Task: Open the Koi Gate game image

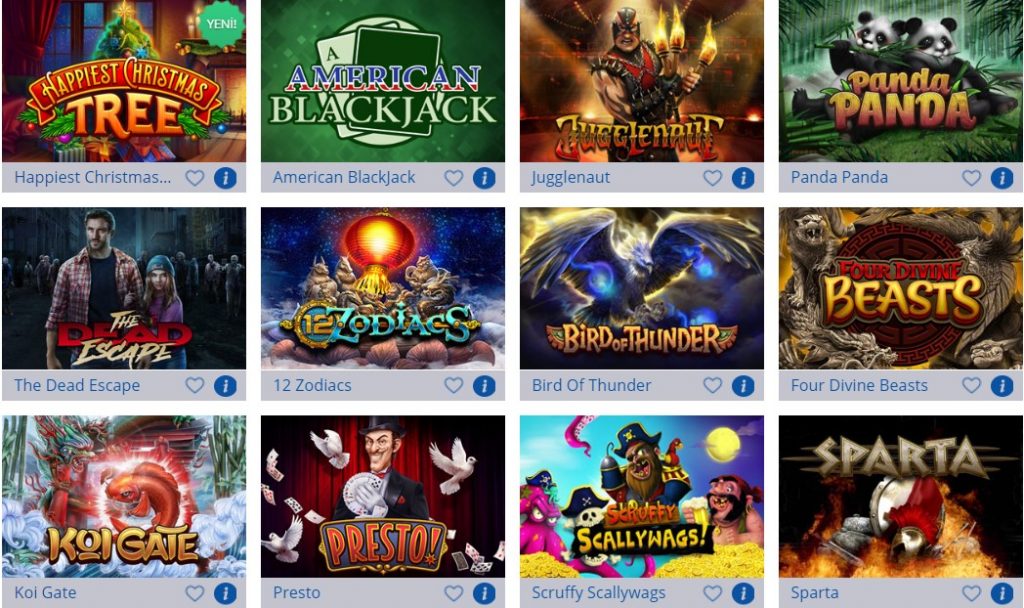Action: (x=124, y=496)
